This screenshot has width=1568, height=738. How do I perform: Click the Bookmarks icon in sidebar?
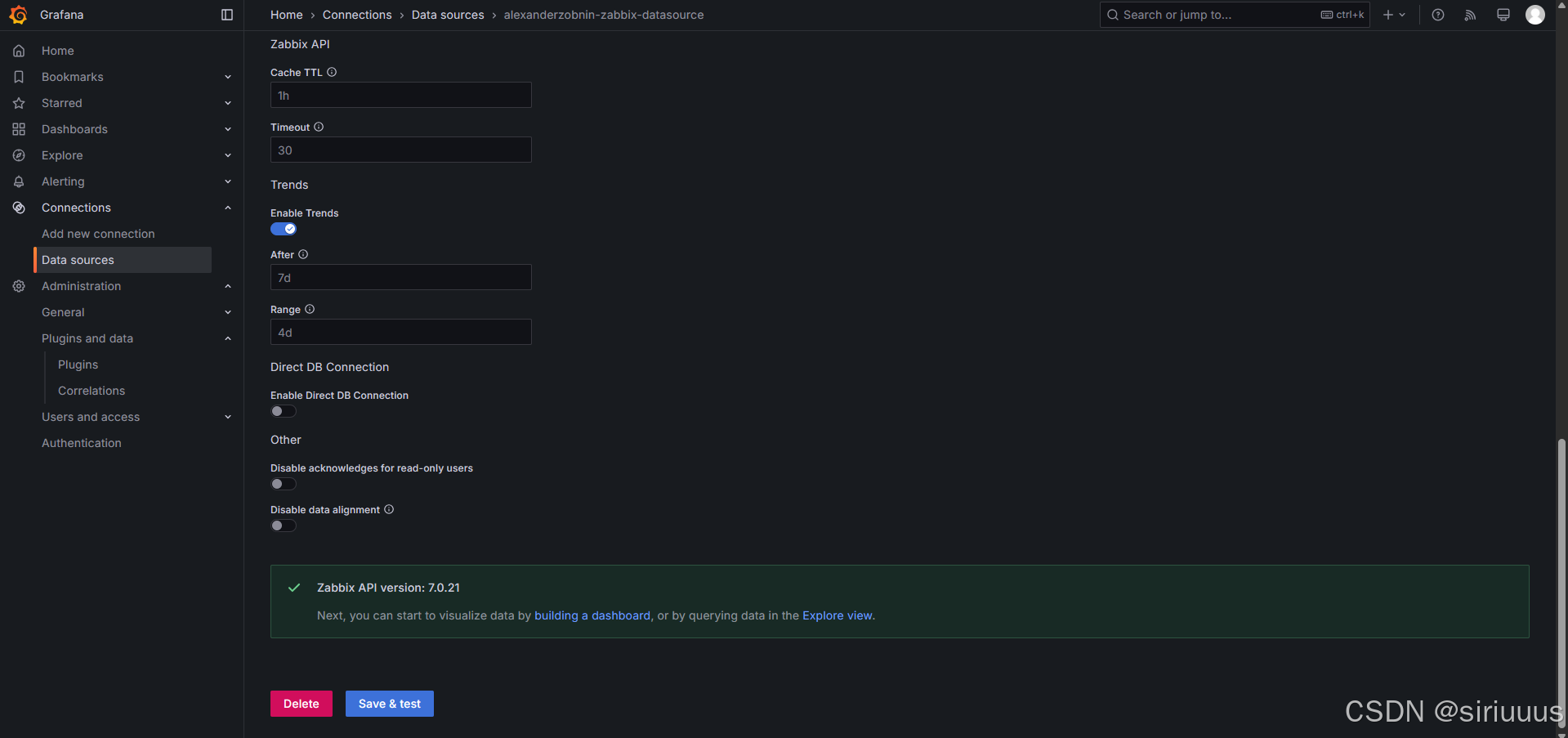pyautogui.click(x=19, y=77)
